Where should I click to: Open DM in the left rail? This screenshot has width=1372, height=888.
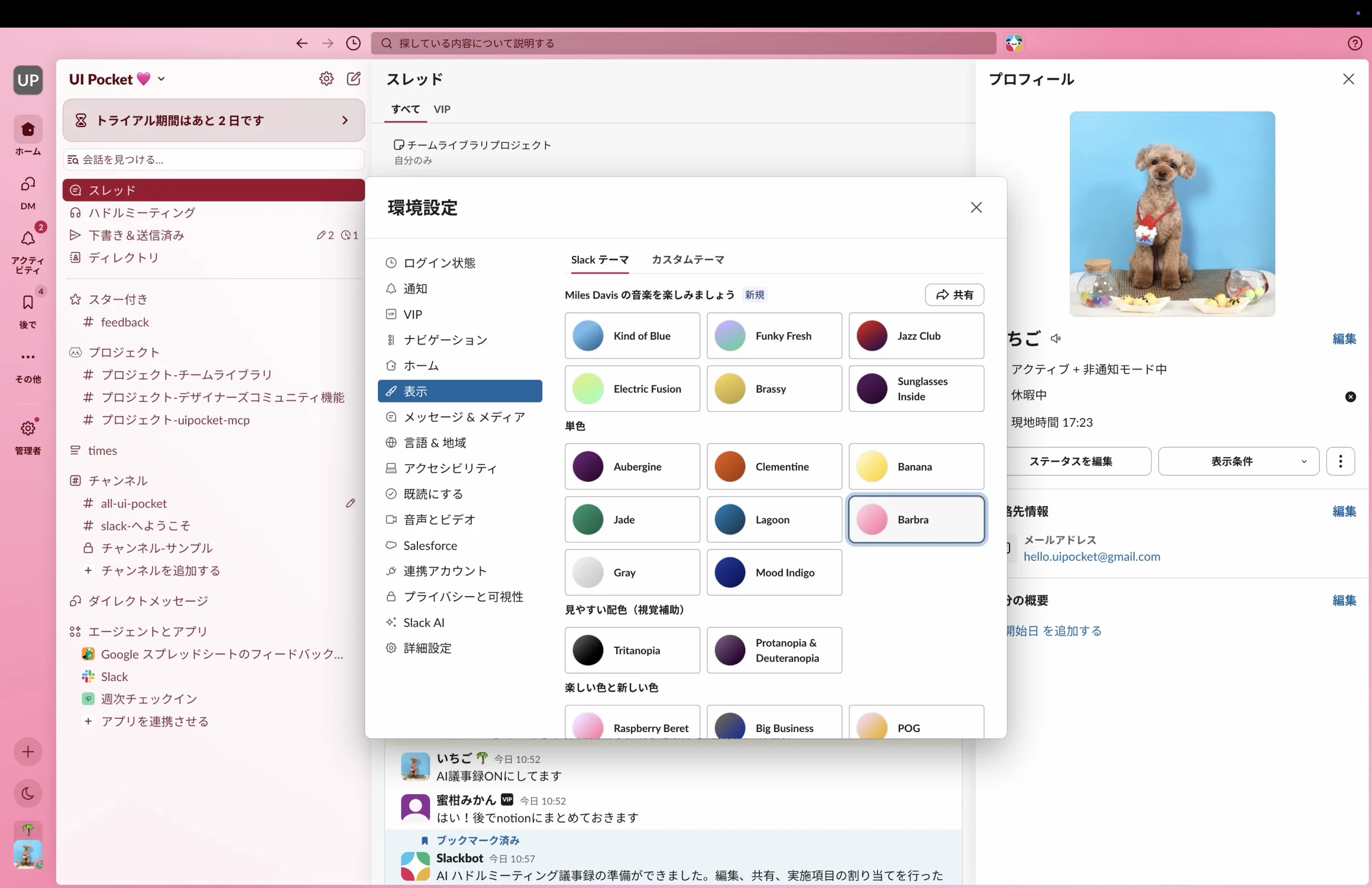pyautogui.click(x=28, y=193)
